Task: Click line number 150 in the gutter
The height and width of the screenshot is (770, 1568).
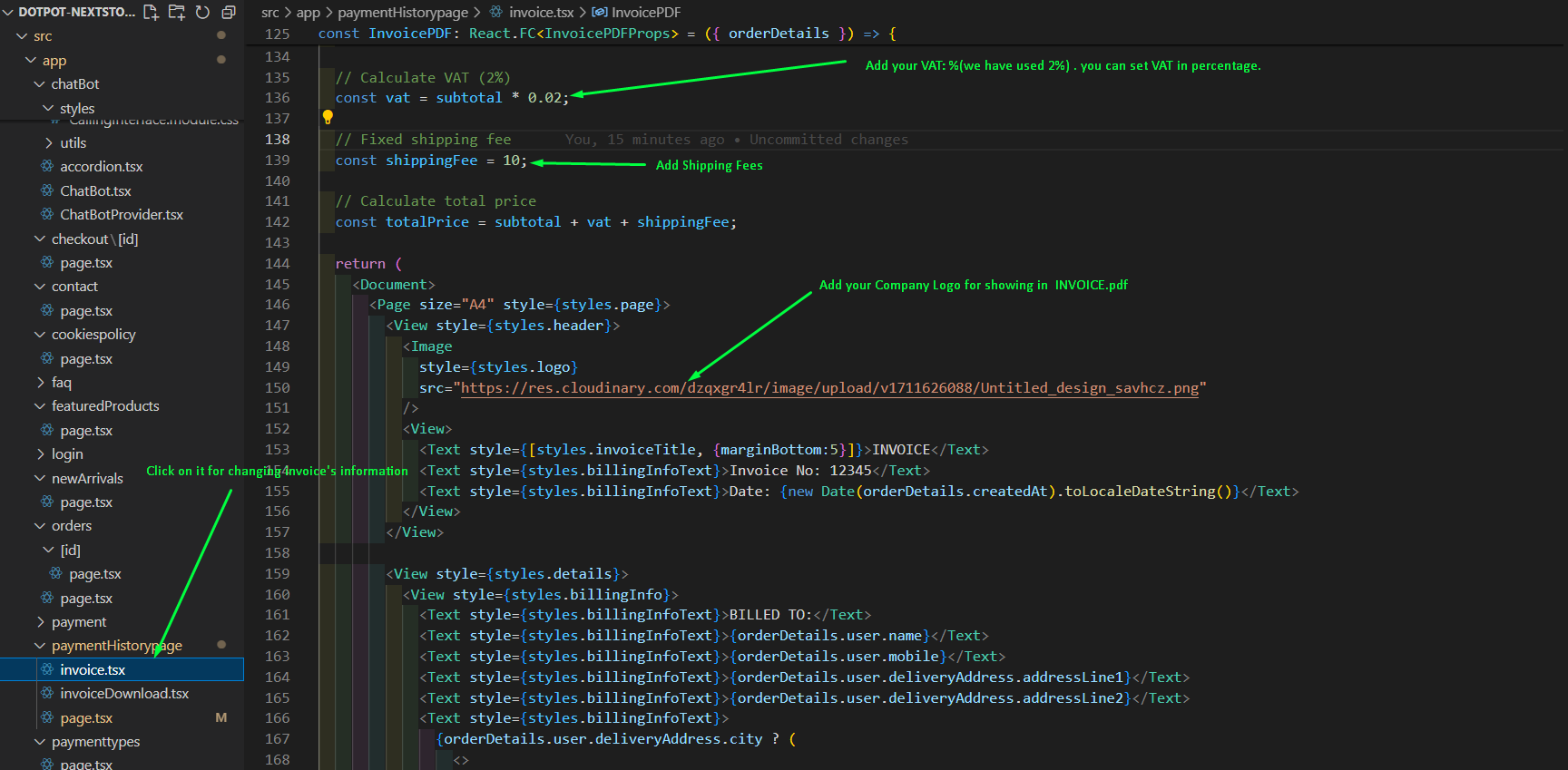Action: [278, 387]
